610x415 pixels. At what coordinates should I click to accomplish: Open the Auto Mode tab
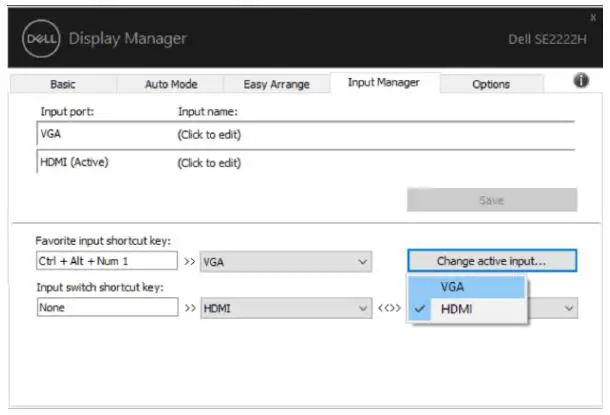[x=171, y=84]
